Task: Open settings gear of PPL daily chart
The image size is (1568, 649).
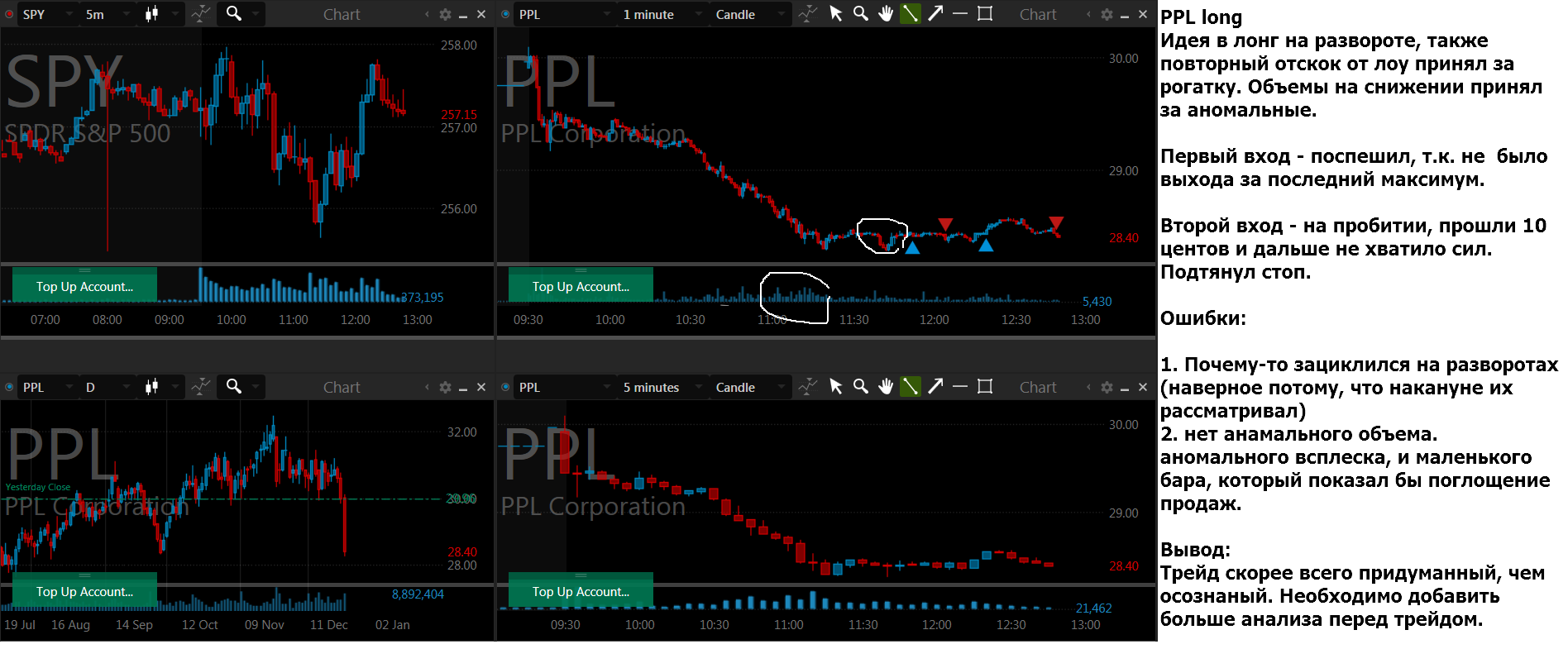Action: tap(445, 387)
